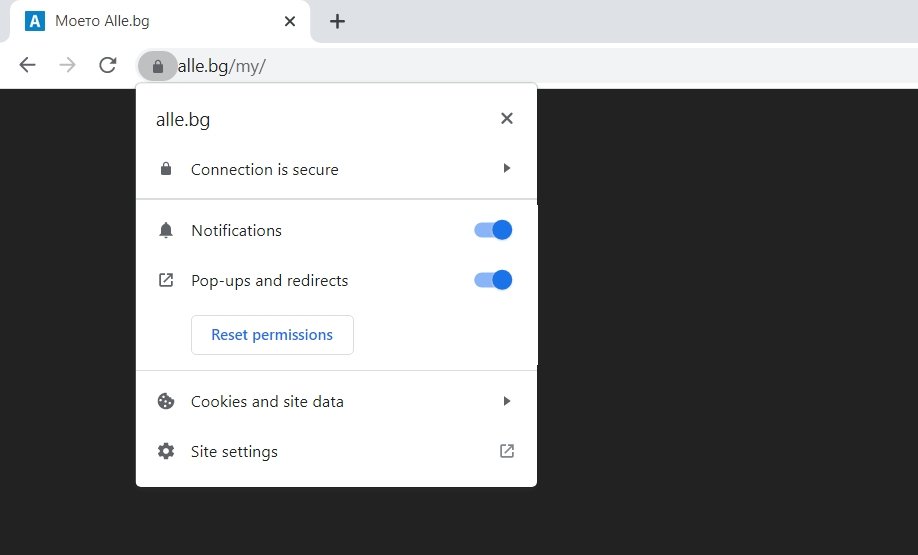918x555 pixels.
Task: Click the lock icon in address bar
Action: click(x=157, y=66)
